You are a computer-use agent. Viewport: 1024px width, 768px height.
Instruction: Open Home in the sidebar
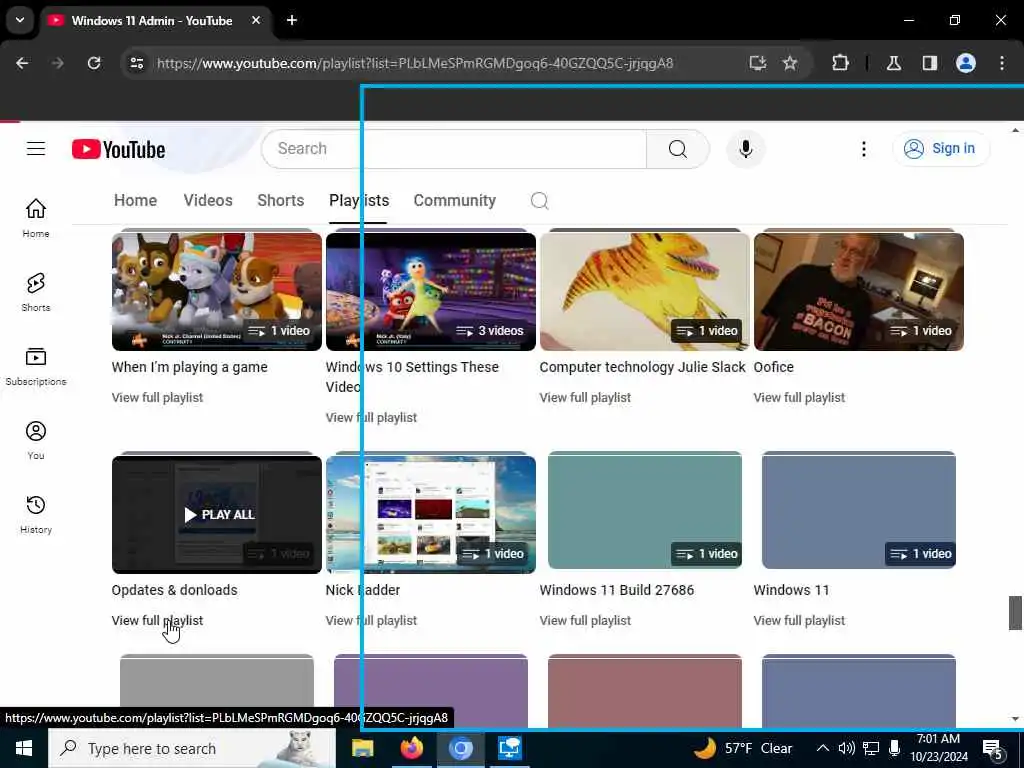[36, 218]
